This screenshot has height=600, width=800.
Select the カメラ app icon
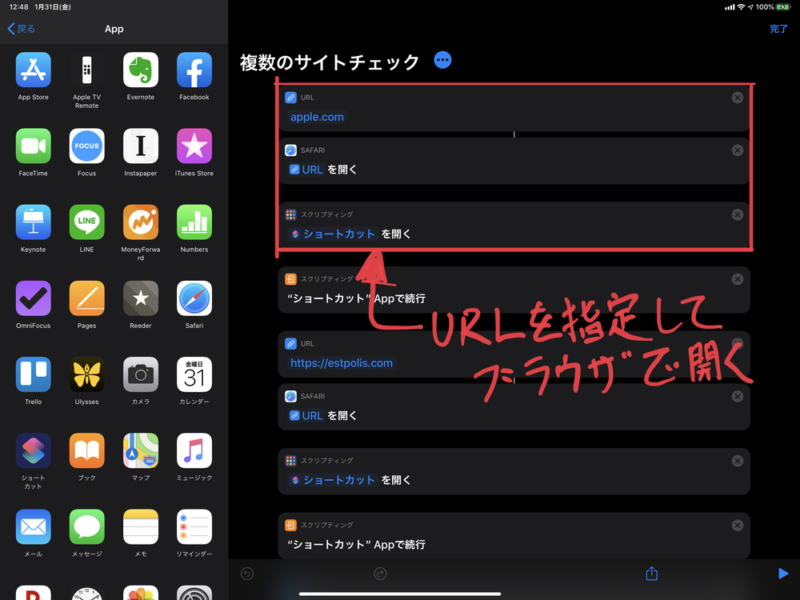[x=140, y=374]
